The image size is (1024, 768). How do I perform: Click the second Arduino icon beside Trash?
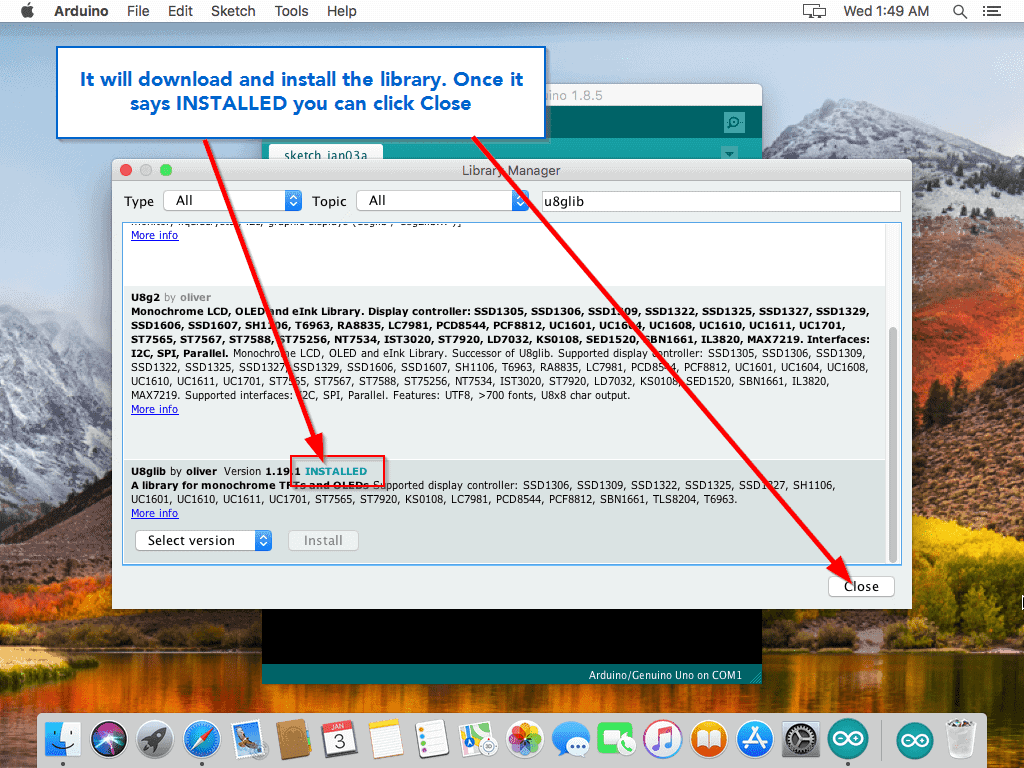pyautogui.click(x=914, y=741)
